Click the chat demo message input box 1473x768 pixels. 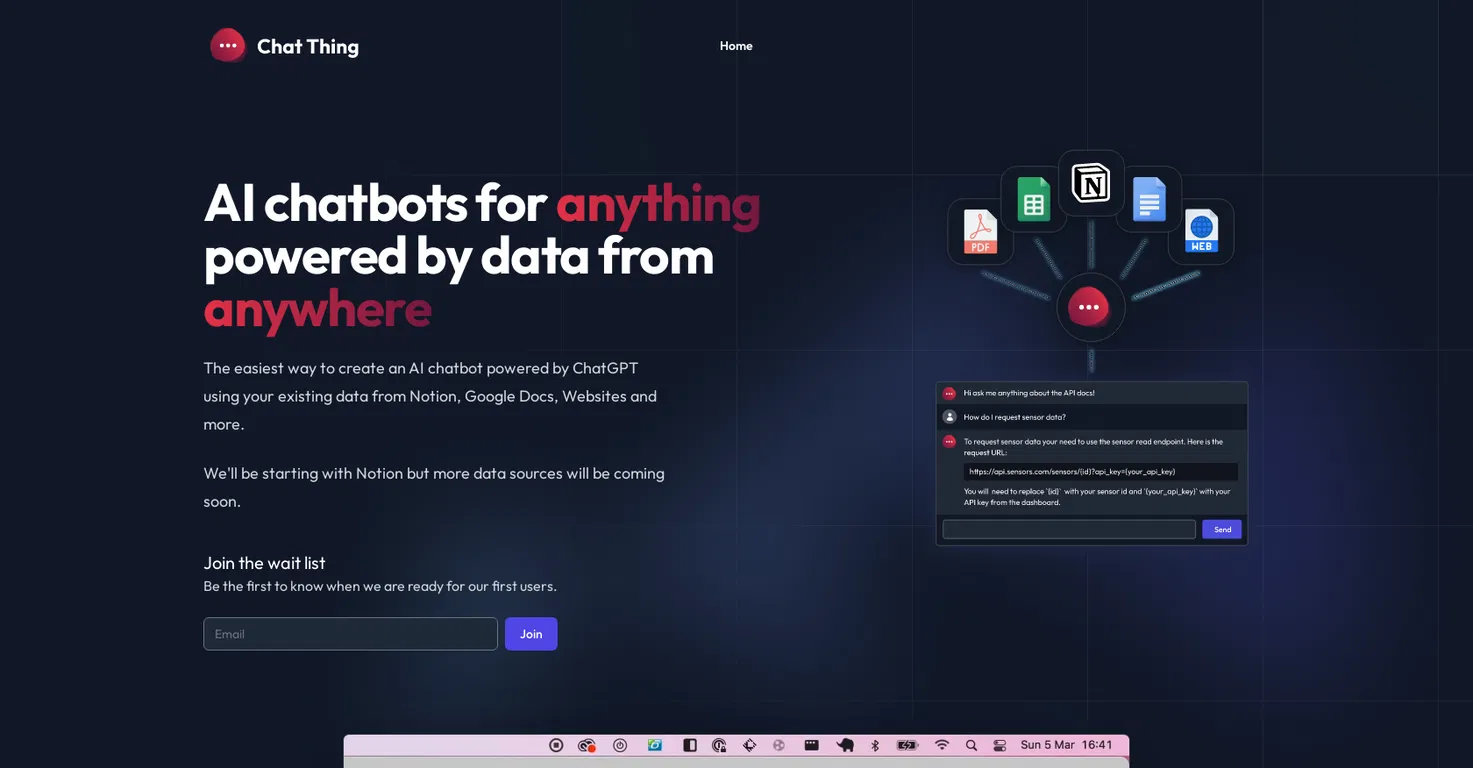tap(1069, 529)
